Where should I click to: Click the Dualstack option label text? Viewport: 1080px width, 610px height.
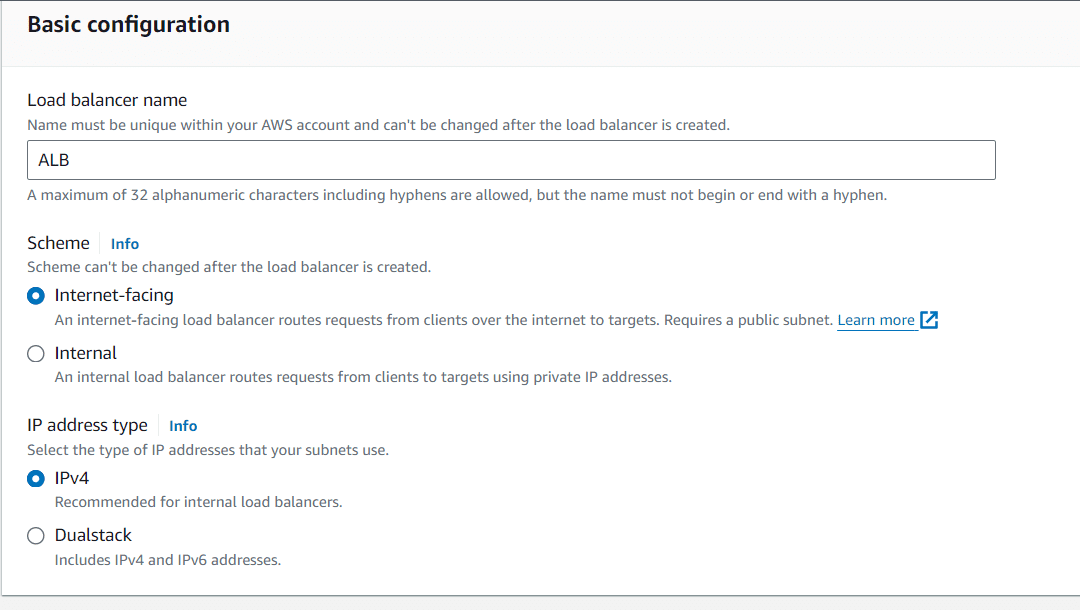click(93, 535)
